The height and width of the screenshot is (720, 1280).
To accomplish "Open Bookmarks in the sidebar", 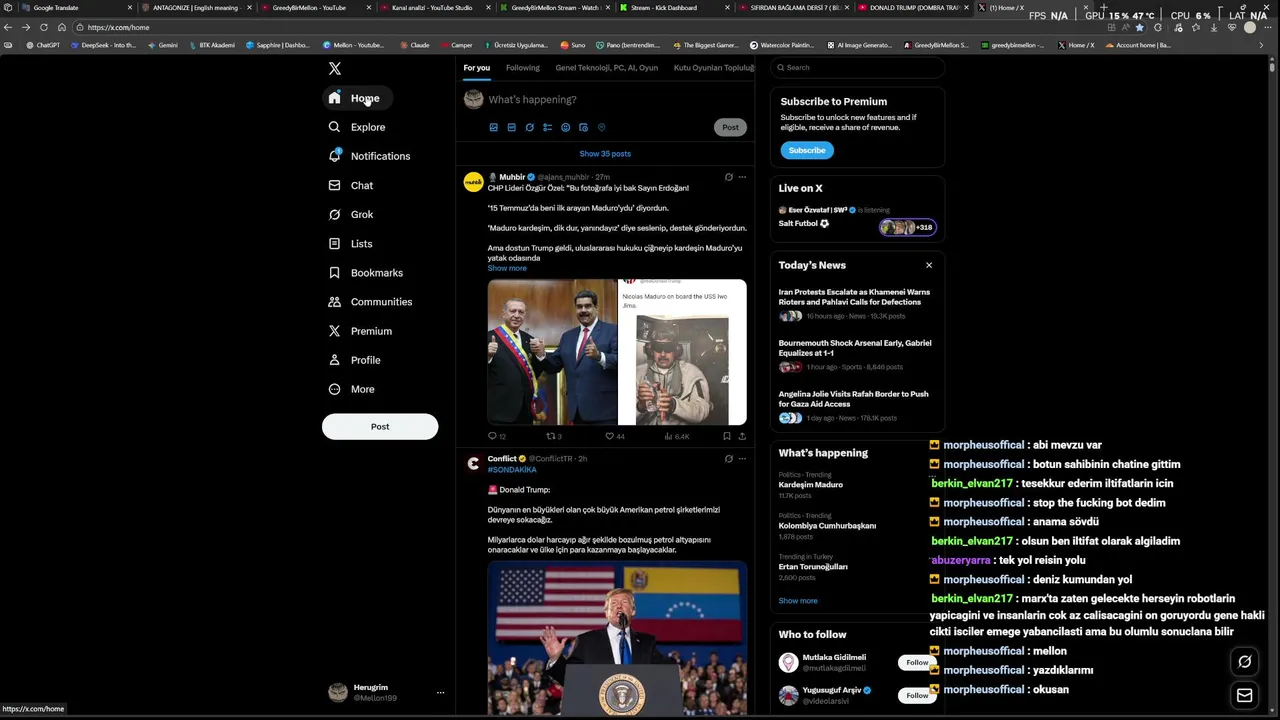I will (x=366, y=272).
